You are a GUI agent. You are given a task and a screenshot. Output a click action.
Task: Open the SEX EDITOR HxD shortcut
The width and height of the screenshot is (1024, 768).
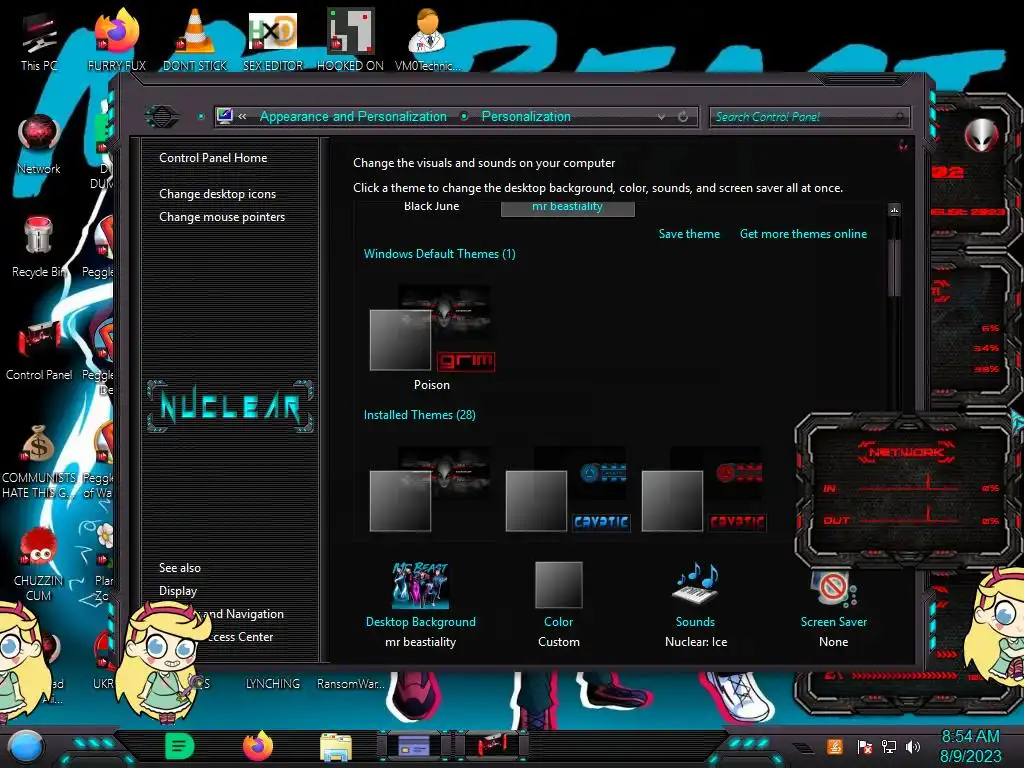(273, 39)
